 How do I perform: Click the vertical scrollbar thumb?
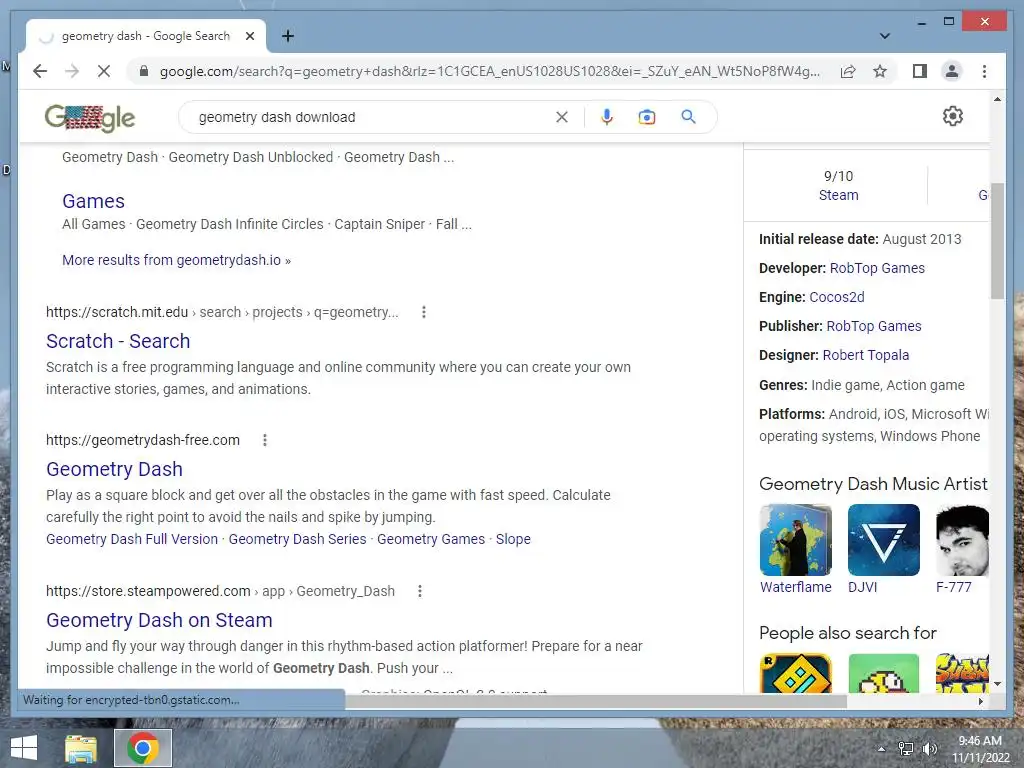coord(997,241)
